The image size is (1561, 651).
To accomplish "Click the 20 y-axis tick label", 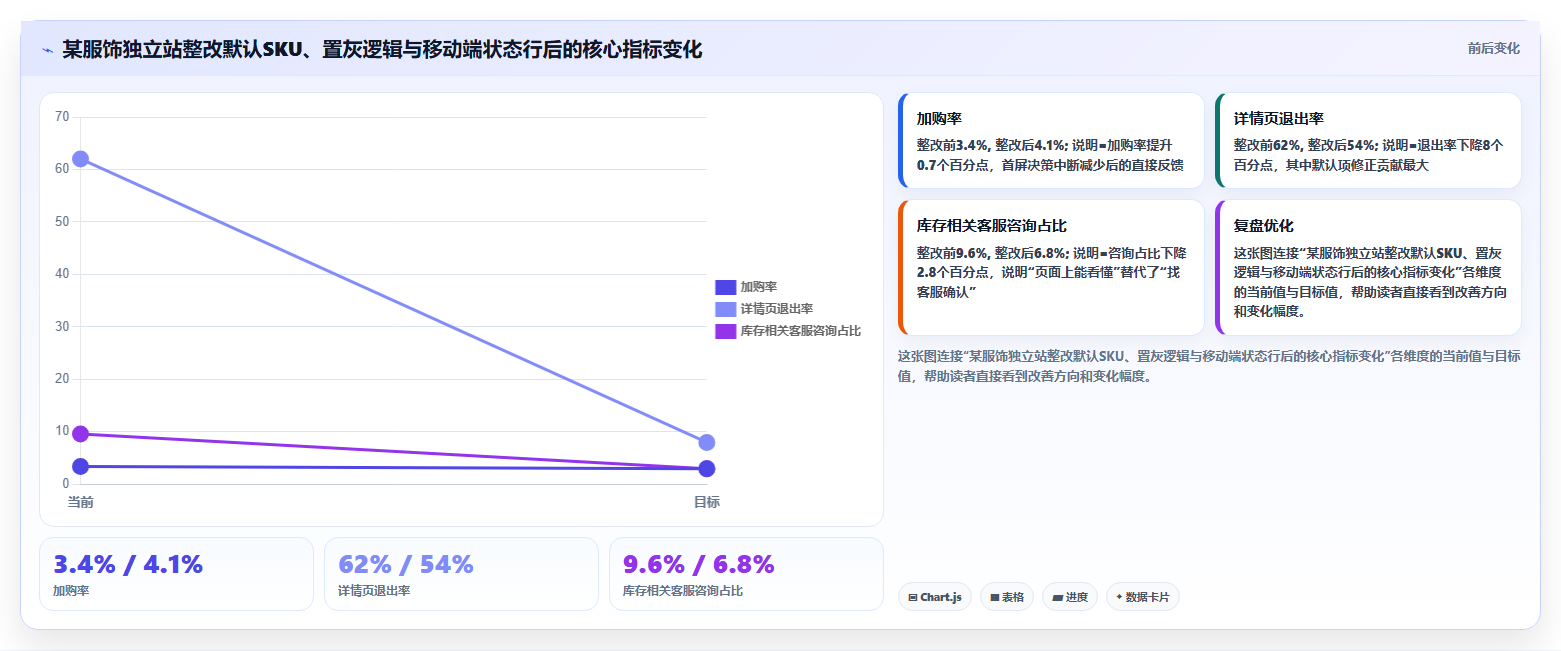I will pos(62,379).
